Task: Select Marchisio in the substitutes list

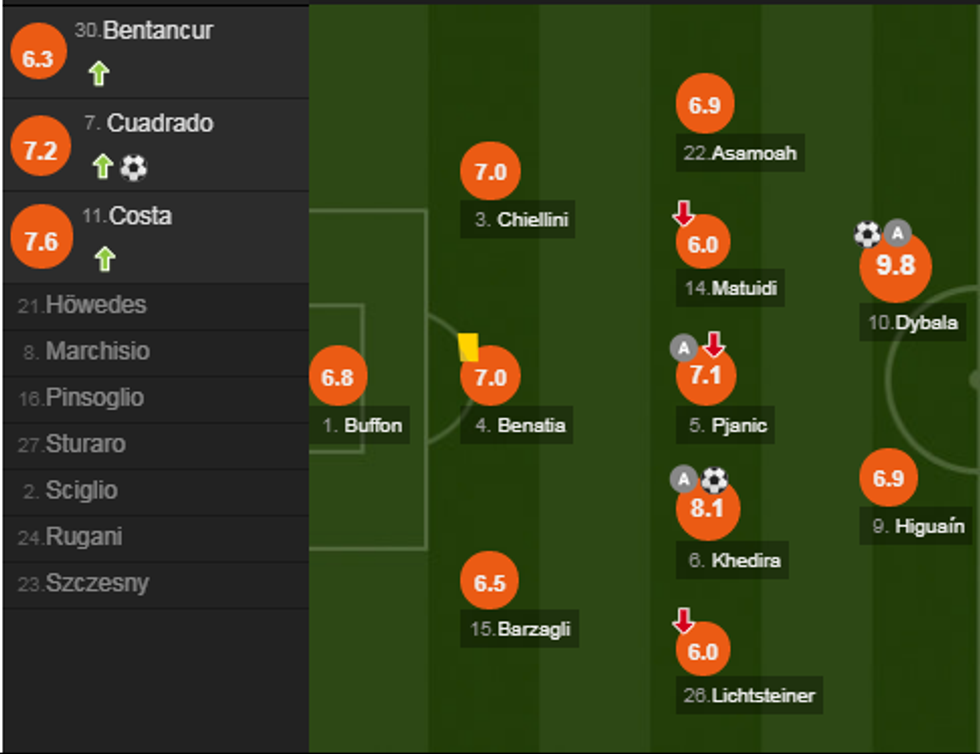Action: [x=97, y=351]
